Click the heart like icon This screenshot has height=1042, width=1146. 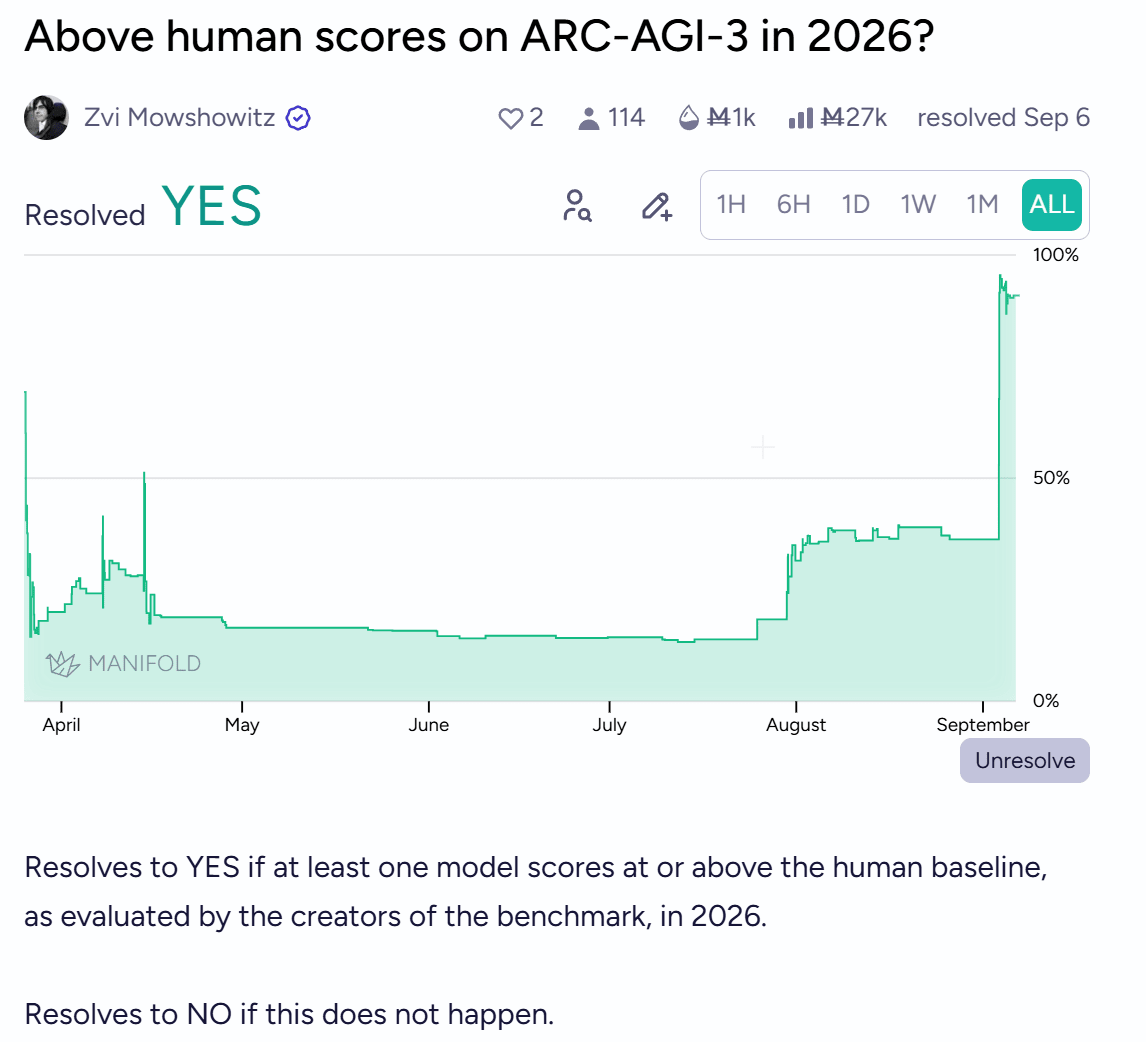[510, 118]
